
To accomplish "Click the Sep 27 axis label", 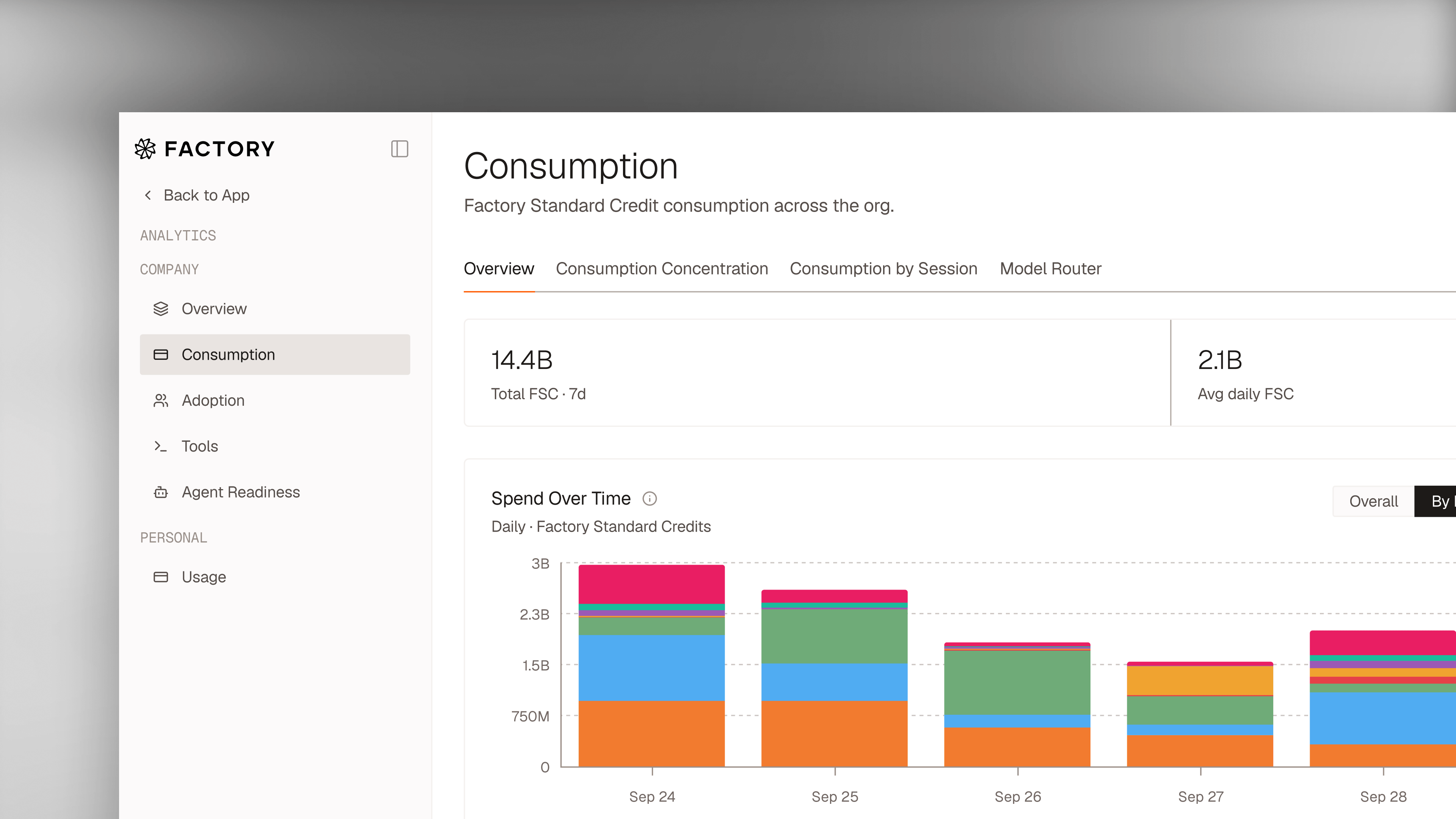I will click(x=1200, y=796).
